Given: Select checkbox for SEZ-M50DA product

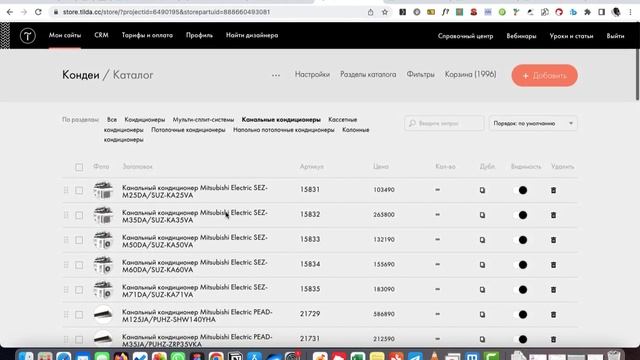Looking at the screenshot, I should pos(79,240).
